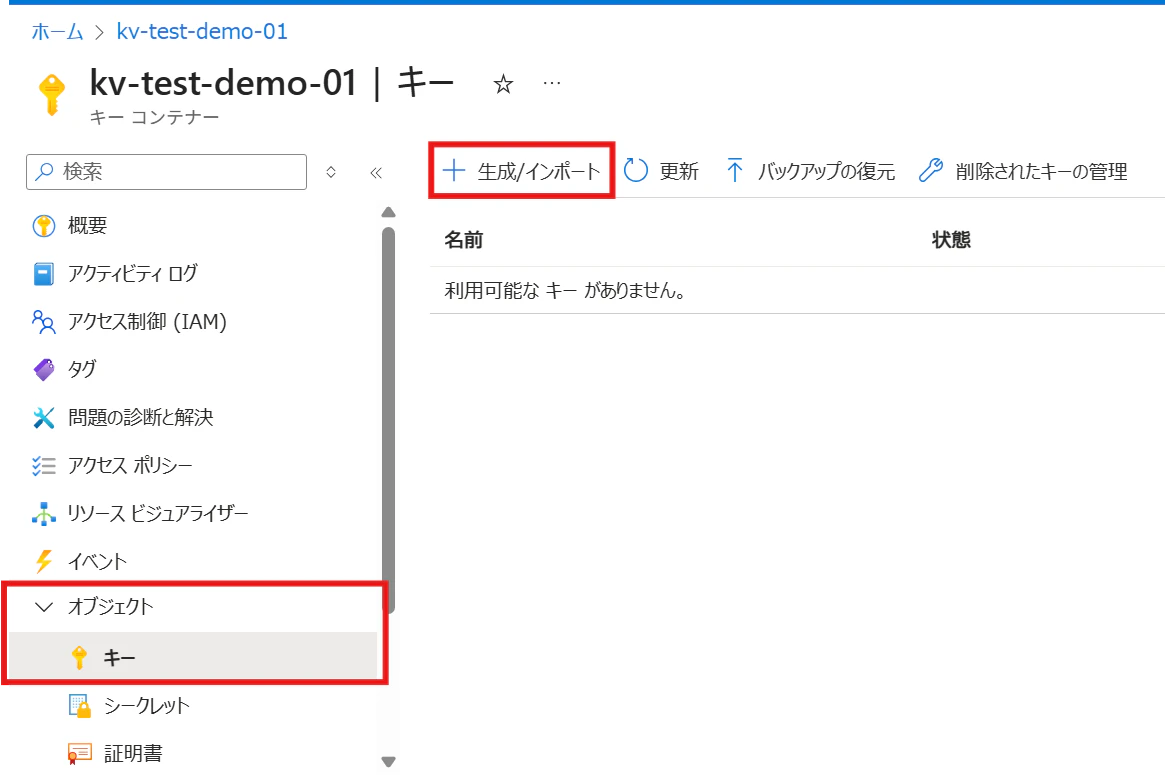Click the diagnose wrench-cross icon
The width and height of the screenshot is (1165, 775).
click(44, 418)
